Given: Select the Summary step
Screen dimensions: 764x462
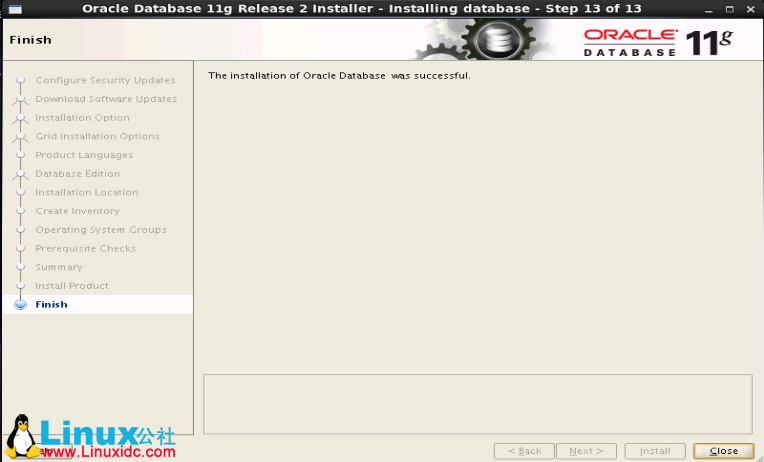Looking at the screenshot, I should pyautogui.click(x=58, y=268).
